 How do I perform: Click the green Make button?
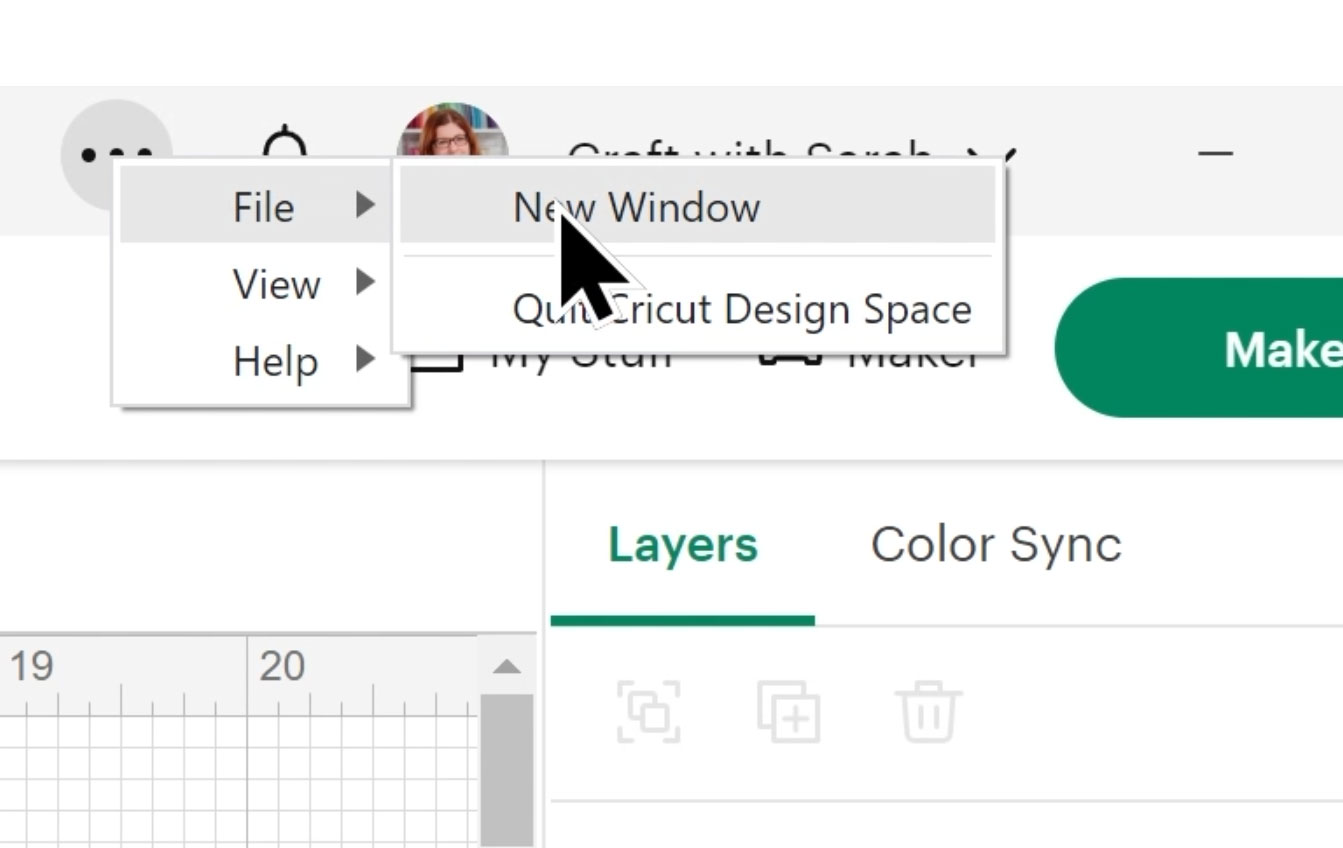pyautogui.click(x=1200, y=348)
